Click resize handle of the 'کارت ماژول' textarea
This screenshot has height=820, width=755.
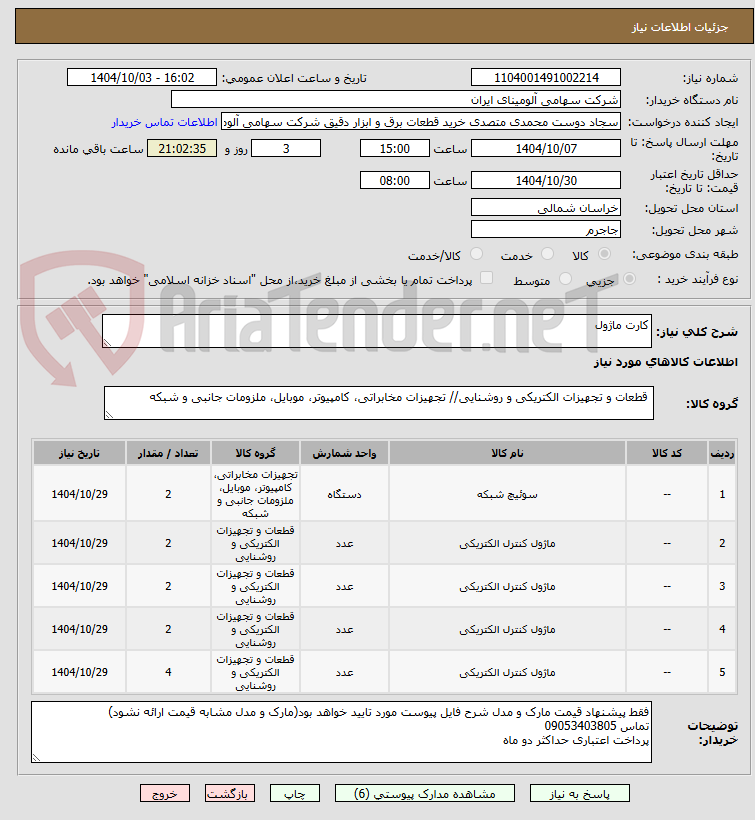[x=107, y=343]
